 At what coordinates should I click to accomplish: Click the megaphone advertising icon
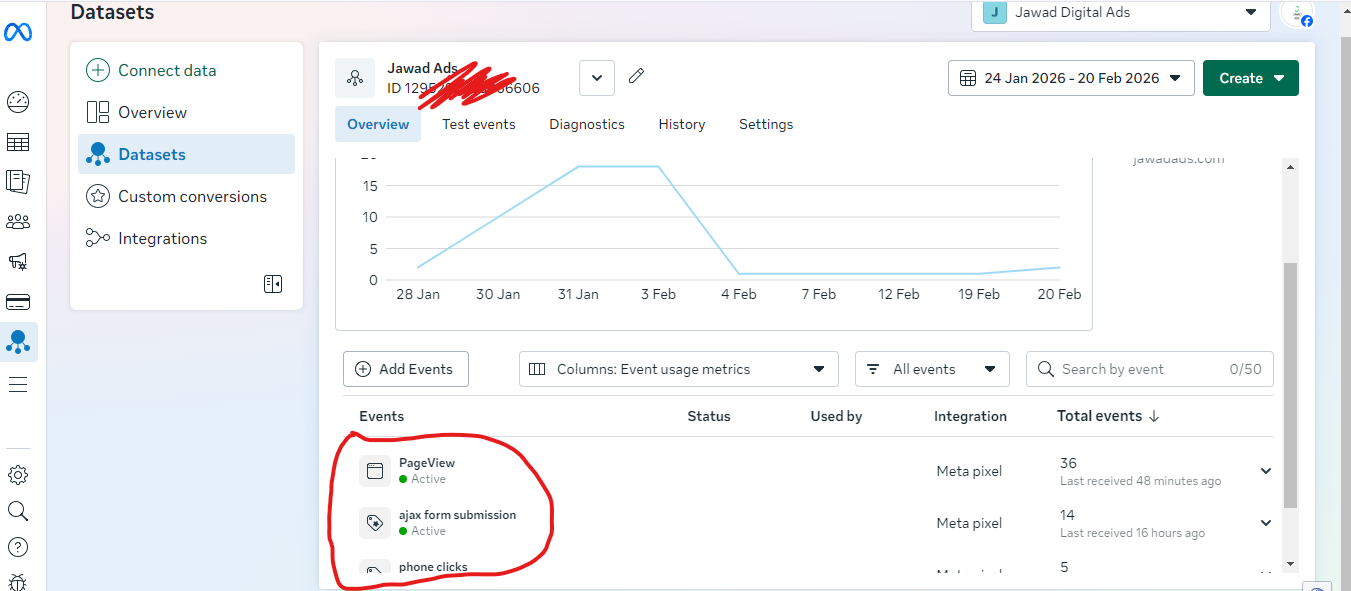pos(18,262)
